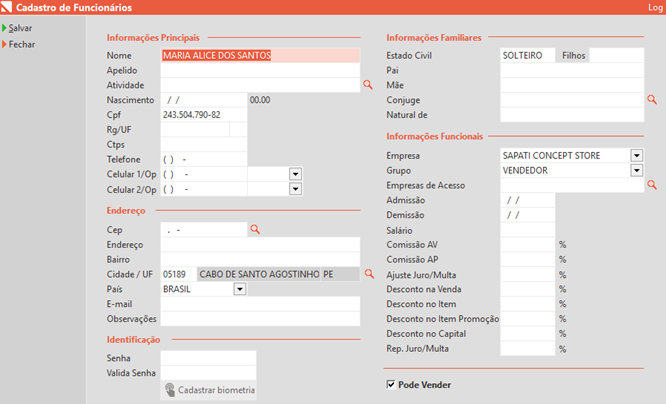Click Fechar to close the form
Viewport: 666px width, 404px height.
tap(22, 44)
